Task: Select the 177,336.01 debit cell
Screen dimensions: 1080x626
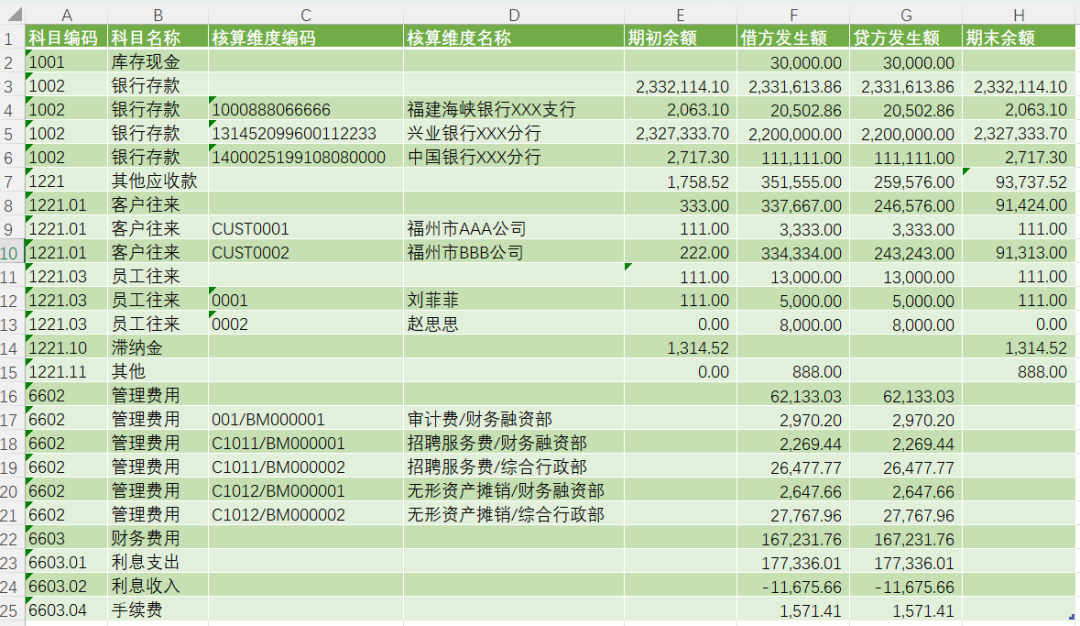Action: pos(793,563)
